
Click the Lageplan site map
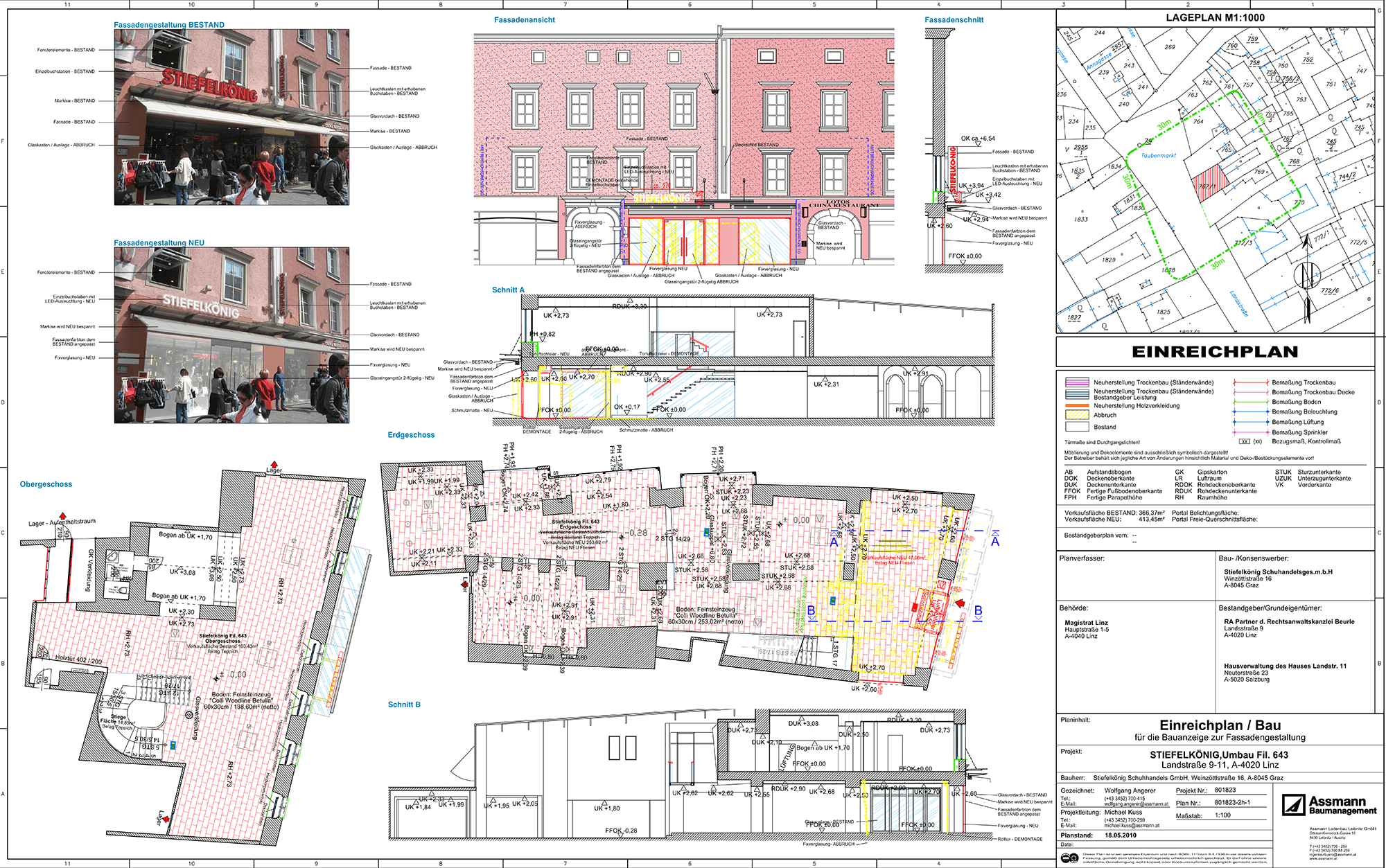[1216, 179]
